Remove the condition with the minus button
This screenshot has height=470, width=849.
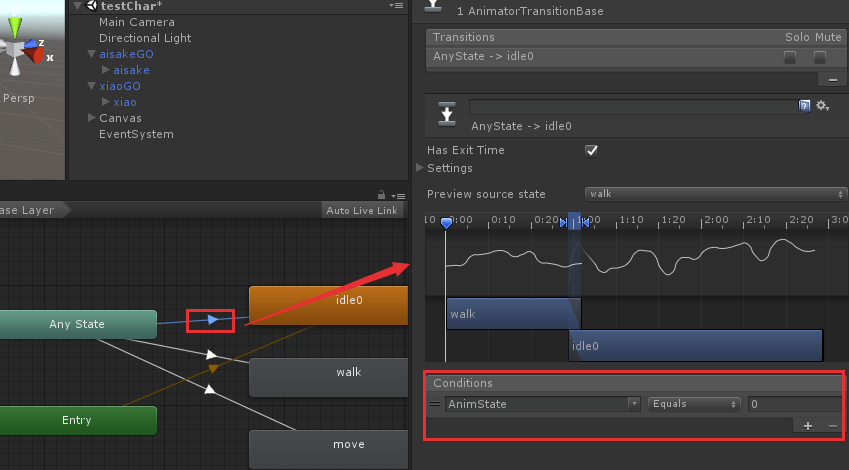pyautogui.click(x=833, y=426)
